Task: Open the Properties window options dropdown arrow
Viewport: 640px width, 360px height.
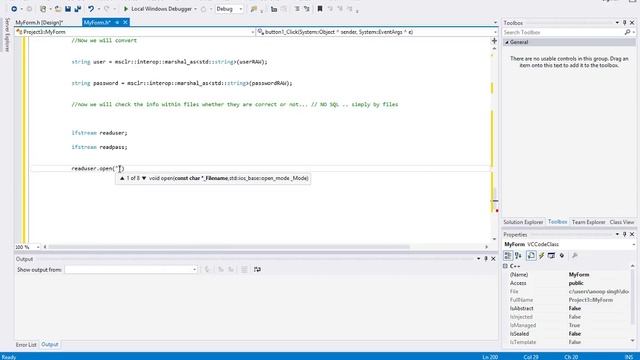Action: 617,234
